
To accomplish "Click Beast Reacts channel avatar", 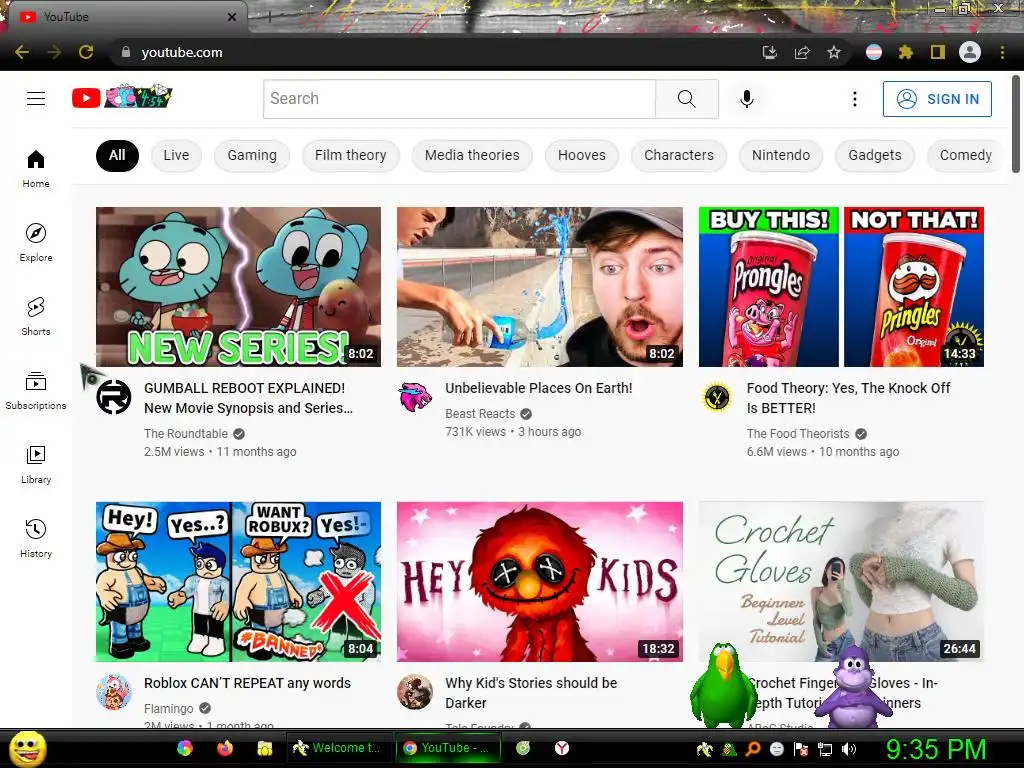I will 415,397.
